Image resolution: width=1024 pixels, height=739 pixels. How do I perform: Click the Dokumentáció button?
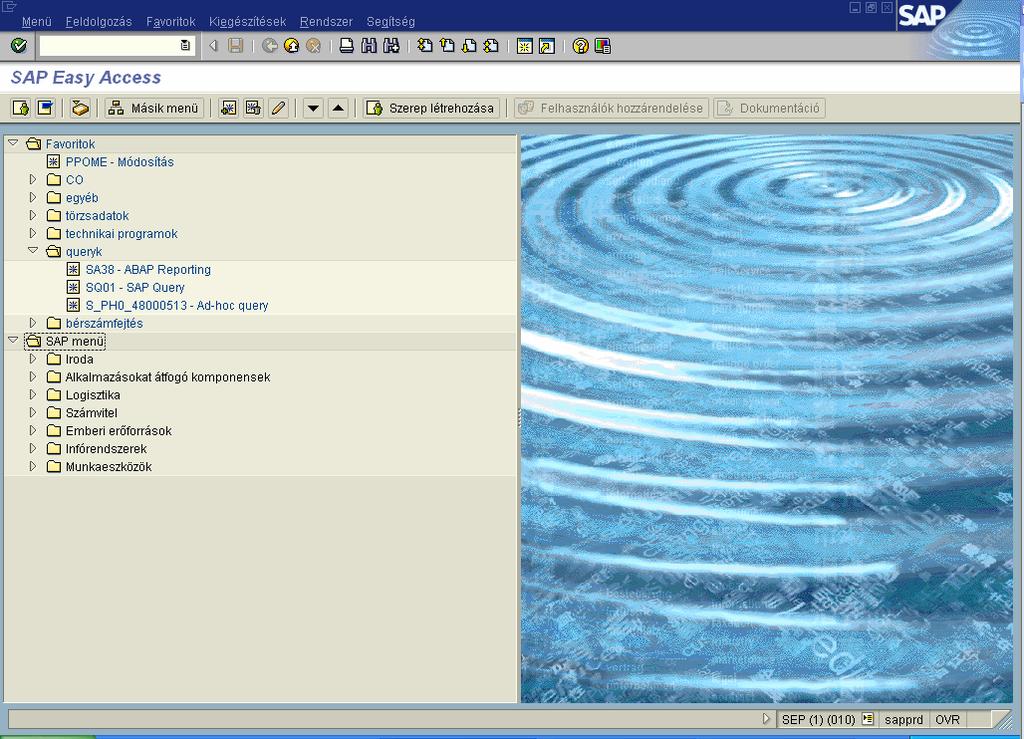tap(769, 108)
